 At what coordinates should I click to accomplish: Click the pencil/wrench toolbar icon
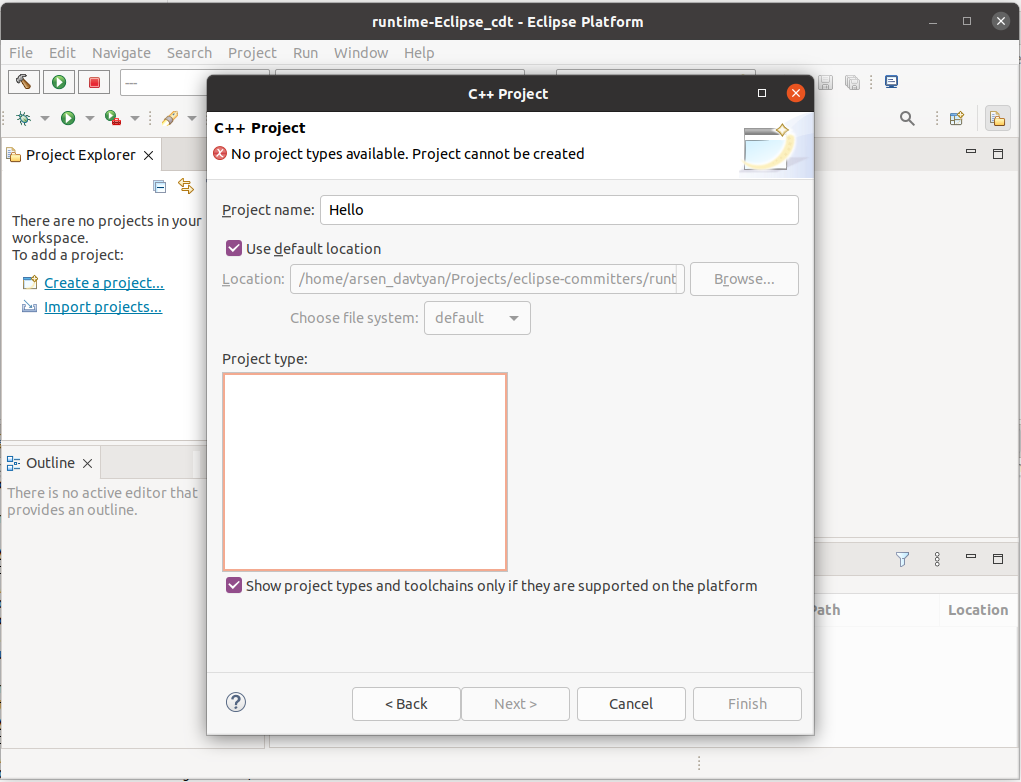click(x=170, y=118)
